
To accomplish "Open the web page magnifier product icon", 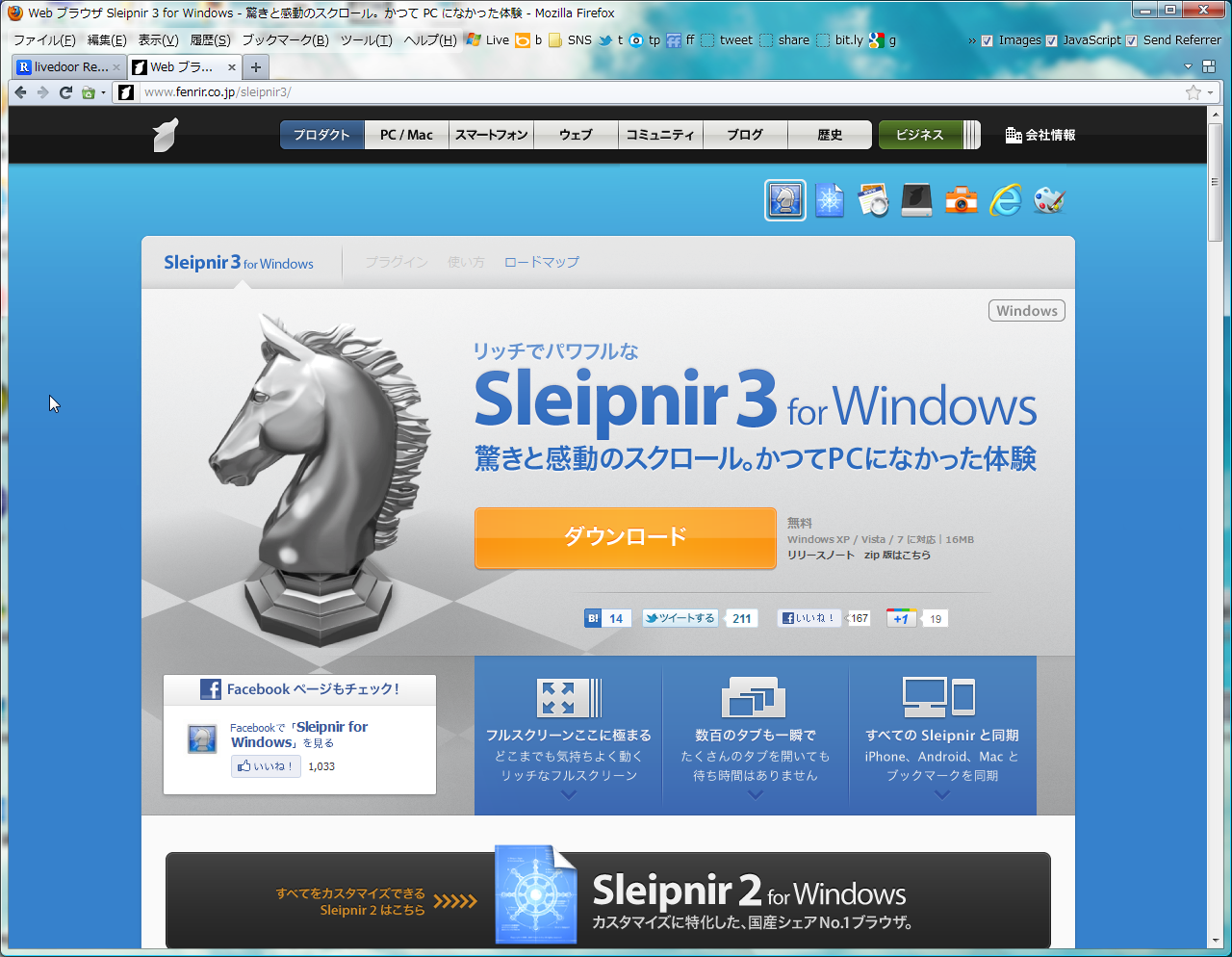I will coord(873,200).
